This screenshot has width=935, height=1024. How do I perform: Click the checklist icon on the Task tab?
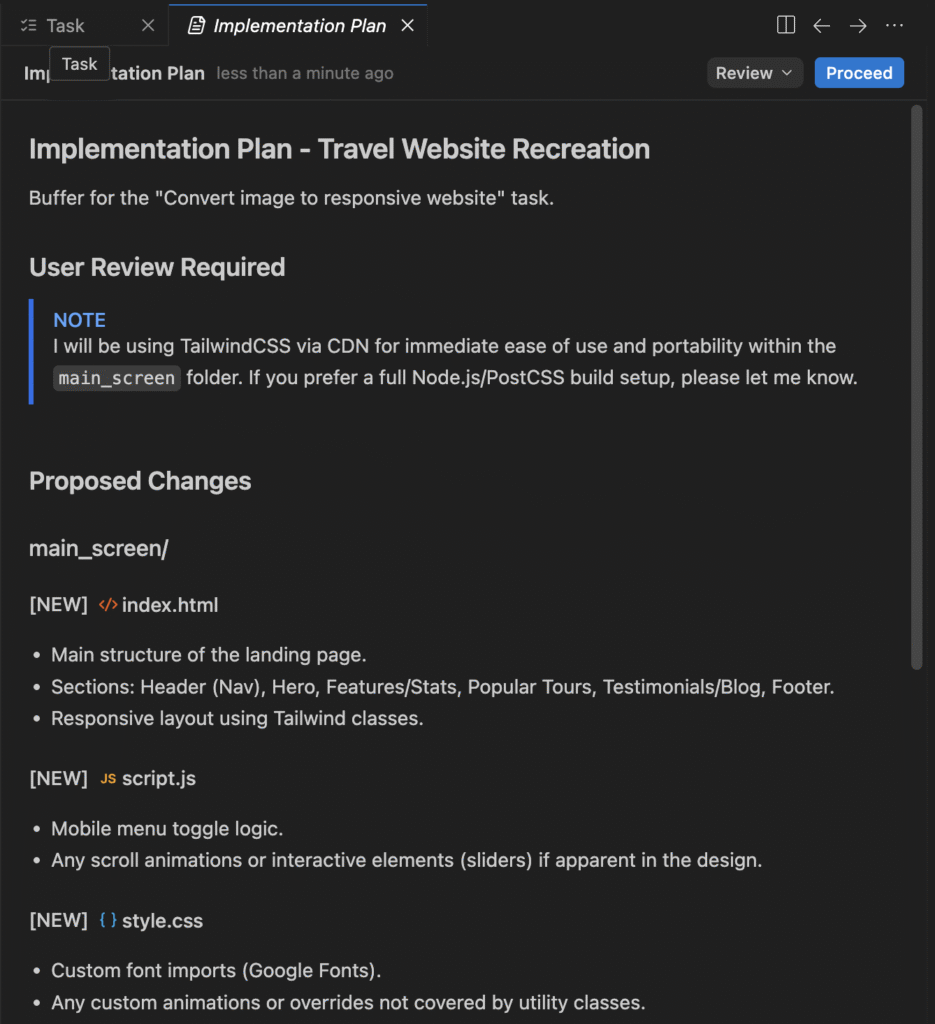click(x=29, y=26)
